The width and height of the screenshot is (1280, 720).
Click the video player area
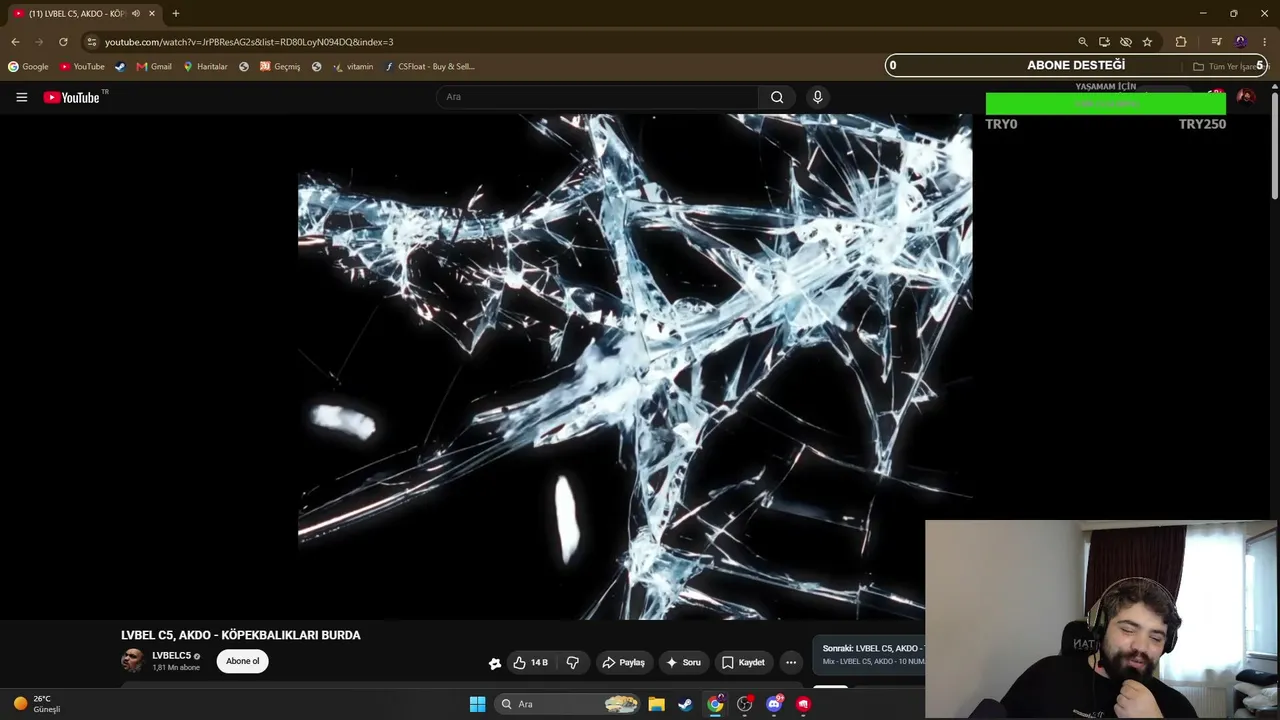[635, 366]
